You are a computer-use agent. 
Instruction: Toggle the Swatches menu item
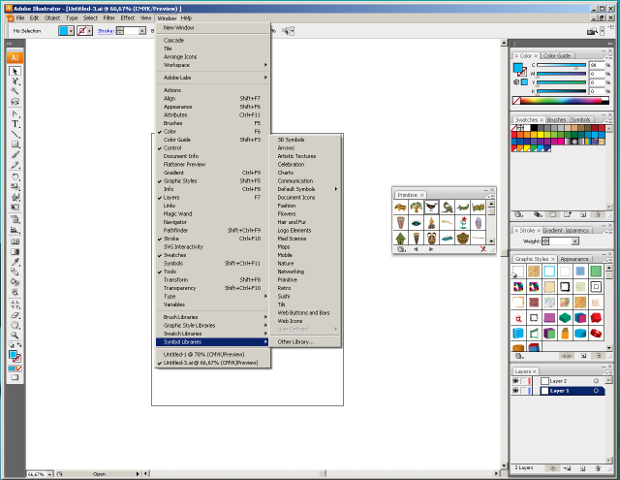(x=213, y=255)
